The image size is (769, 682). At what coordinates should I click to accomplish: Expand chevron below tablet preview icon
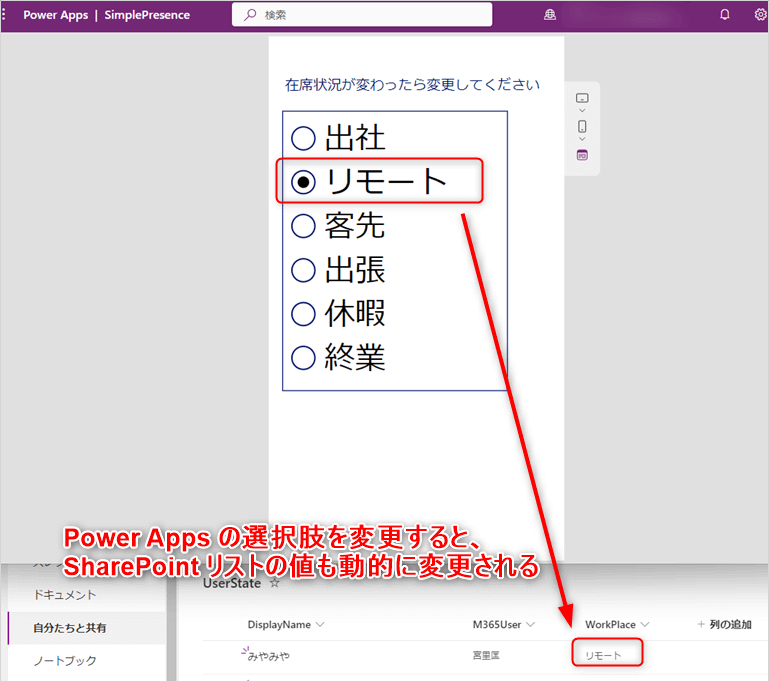pyautogui.click(x=582, y=111)
